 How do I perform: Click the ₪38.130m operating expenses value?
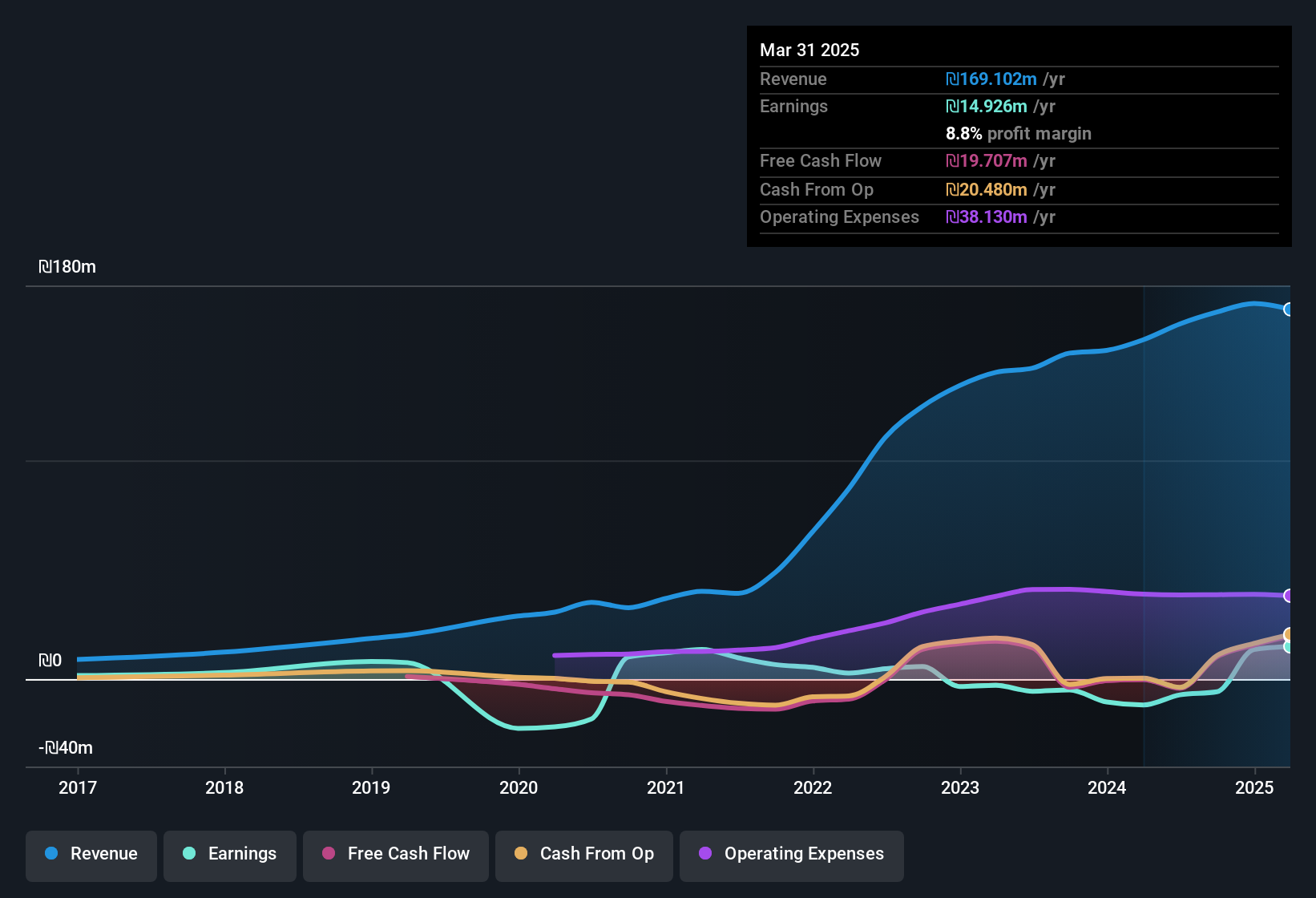coord(987,217)
